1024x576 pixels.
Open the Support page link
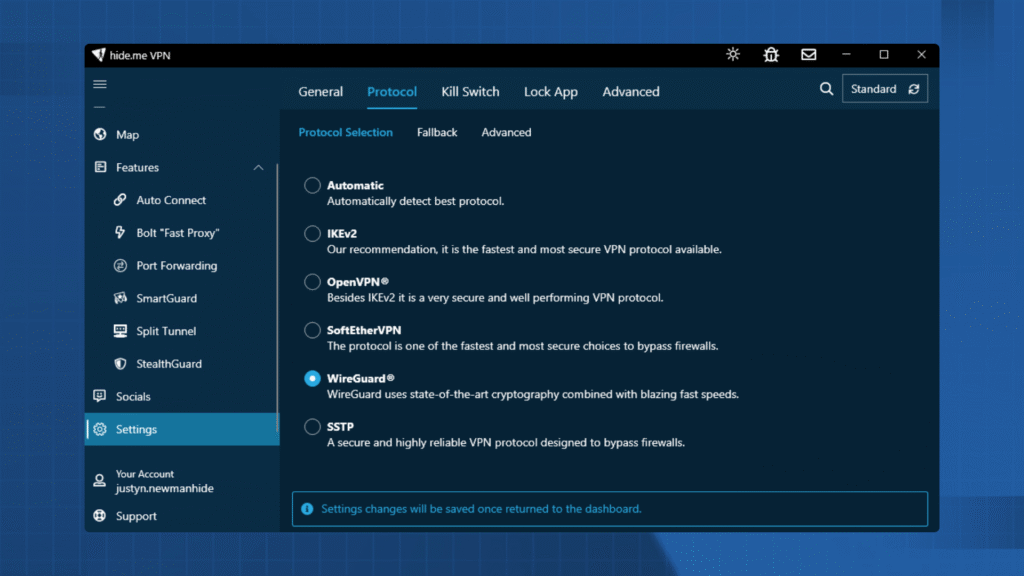[136, 516]
